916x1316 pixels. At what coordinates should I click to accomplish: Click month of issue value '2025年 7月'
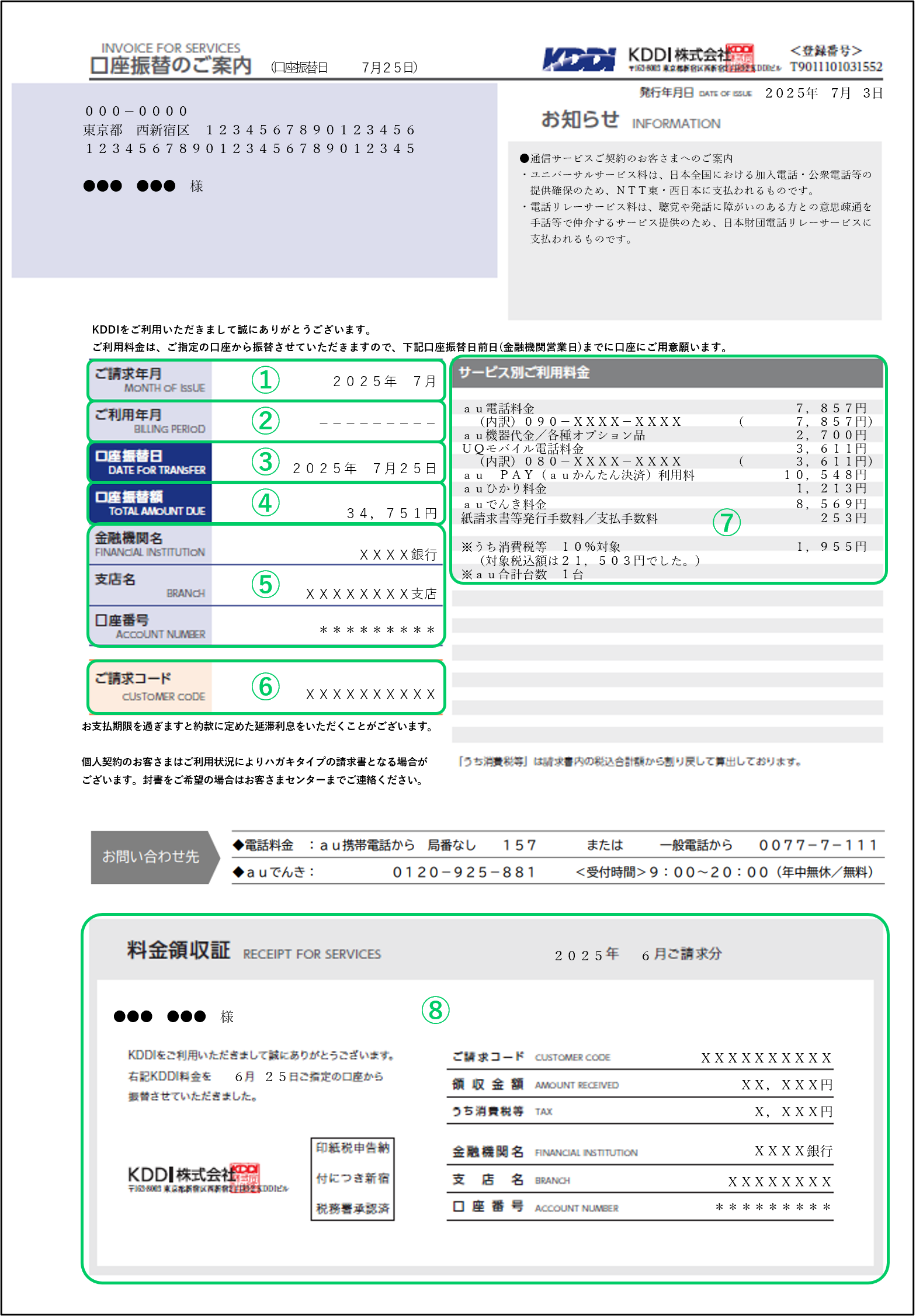click(x=384, y=381)
